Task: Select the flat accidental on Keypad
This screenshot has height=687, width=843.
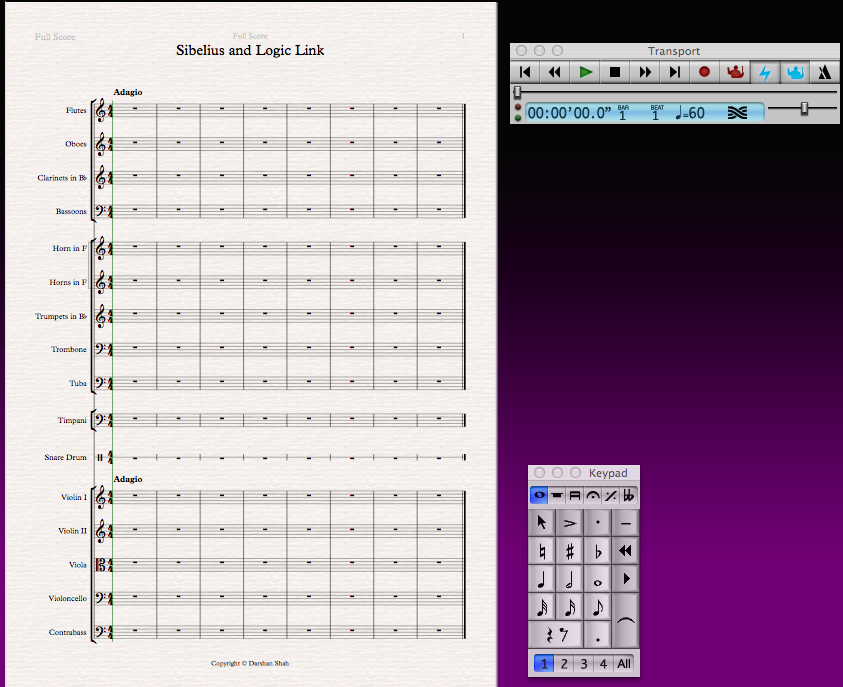Action: coord(598,551)
